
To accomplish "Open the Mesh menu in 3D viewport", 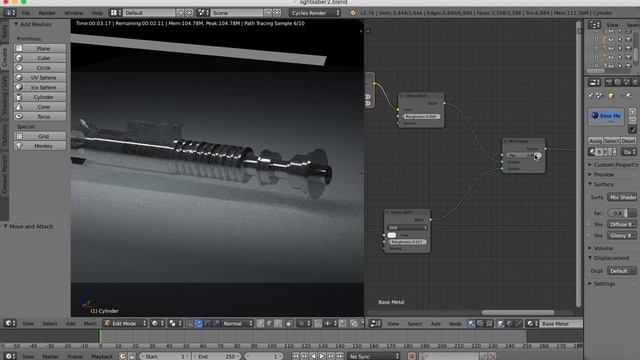I will [x=90, y=324].
